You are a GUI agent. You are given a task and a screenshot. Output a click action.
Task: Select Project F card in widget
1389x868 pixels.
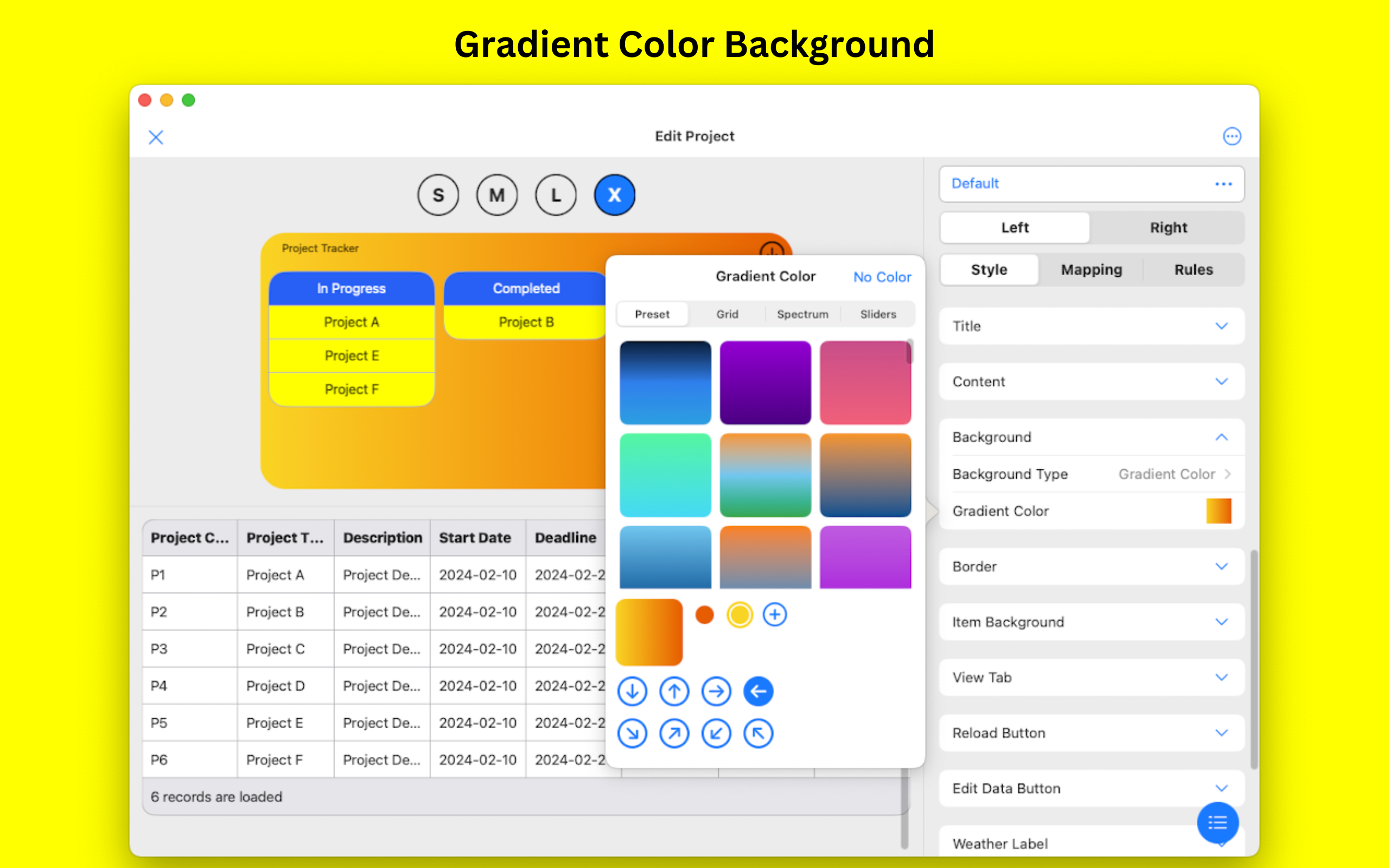coord(351,389)
